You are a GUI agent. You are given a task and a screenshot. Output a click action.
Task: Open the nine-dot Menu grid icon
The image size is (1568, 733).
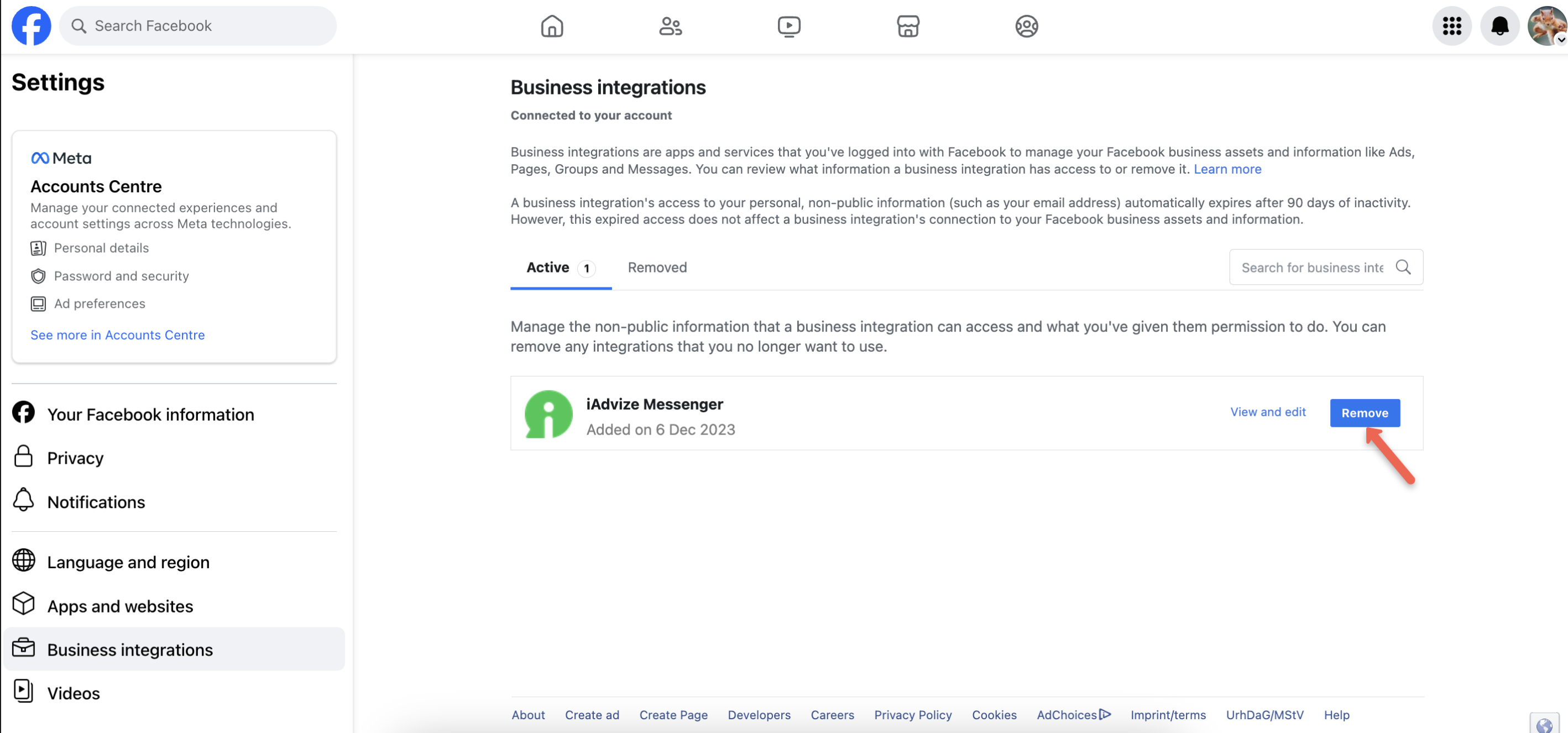pos(1452,25)
